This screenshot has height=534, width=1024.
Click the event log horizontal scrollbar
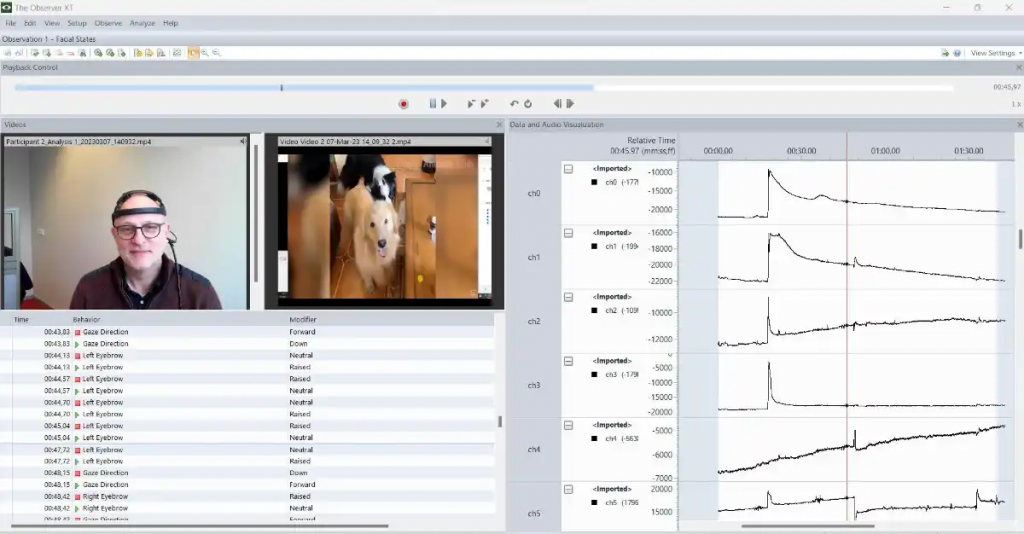click(199, 526)
